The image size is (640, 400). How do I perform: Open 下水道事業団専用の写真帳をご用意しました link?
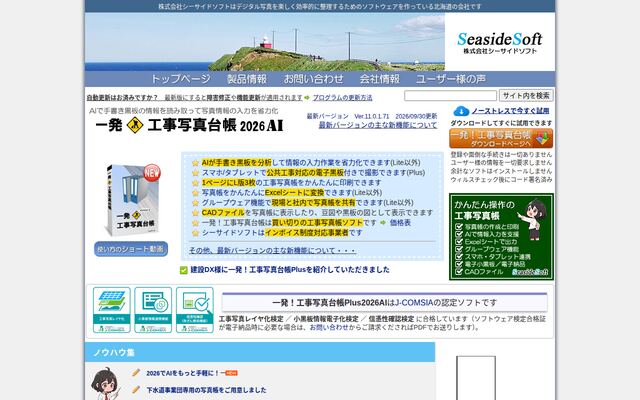point(206,390)
